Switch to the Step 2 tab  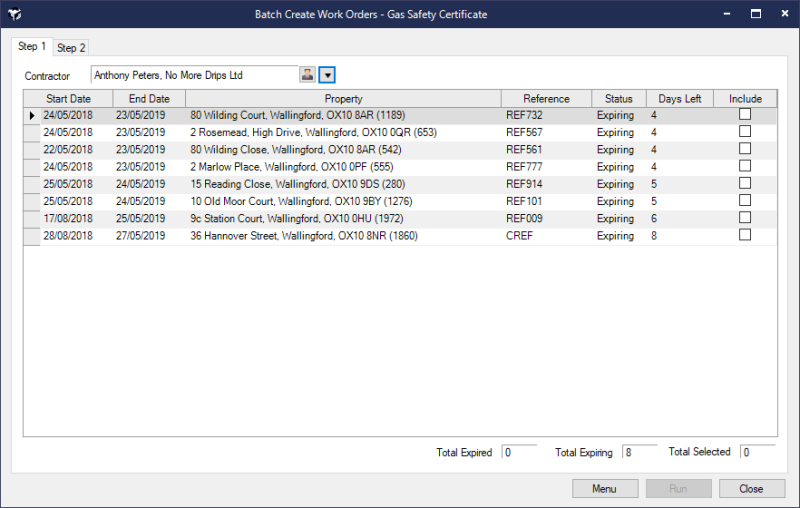[71, 48]
